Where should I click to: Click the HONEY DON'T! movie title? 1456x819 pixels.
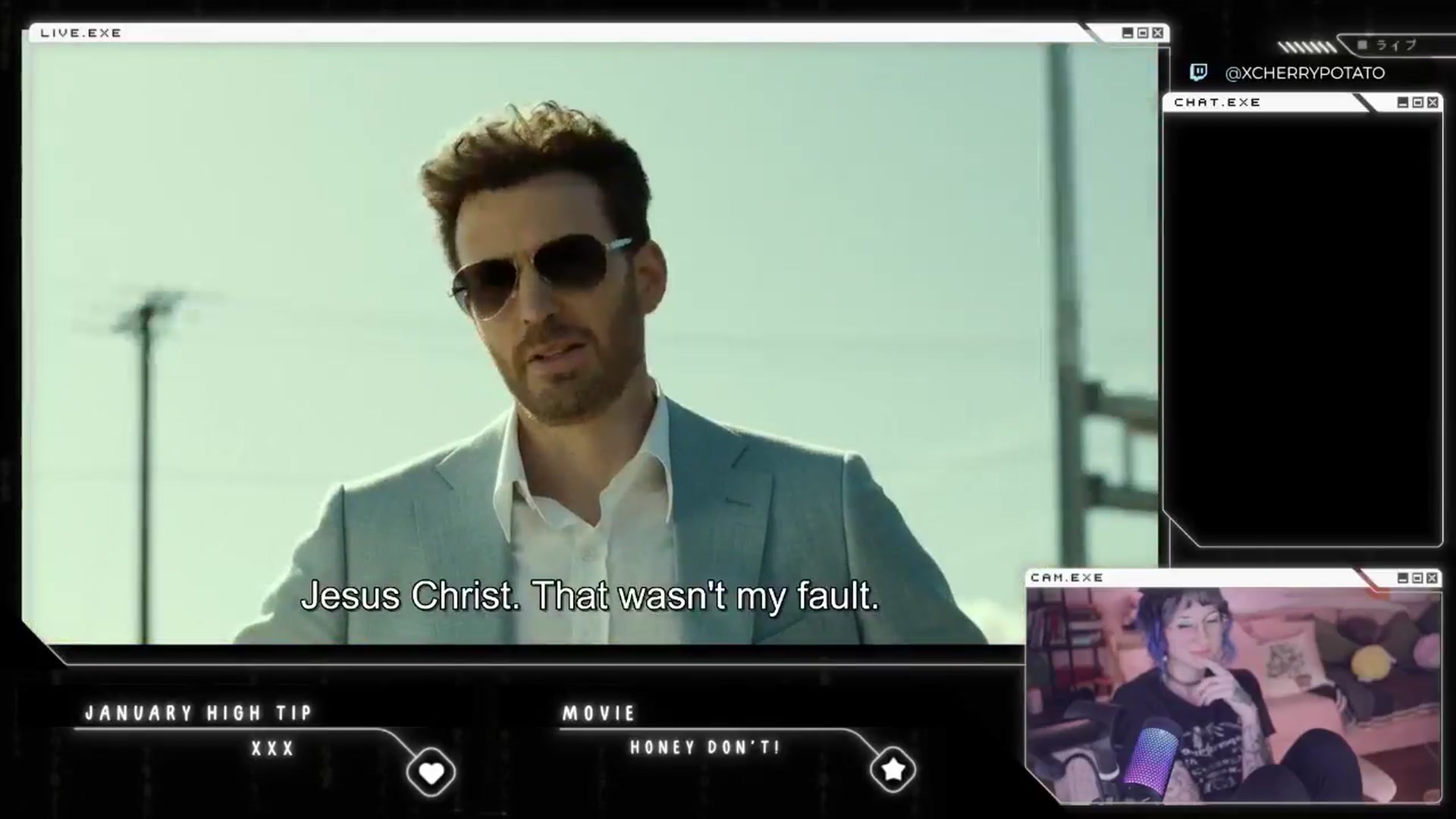point(705,747)
